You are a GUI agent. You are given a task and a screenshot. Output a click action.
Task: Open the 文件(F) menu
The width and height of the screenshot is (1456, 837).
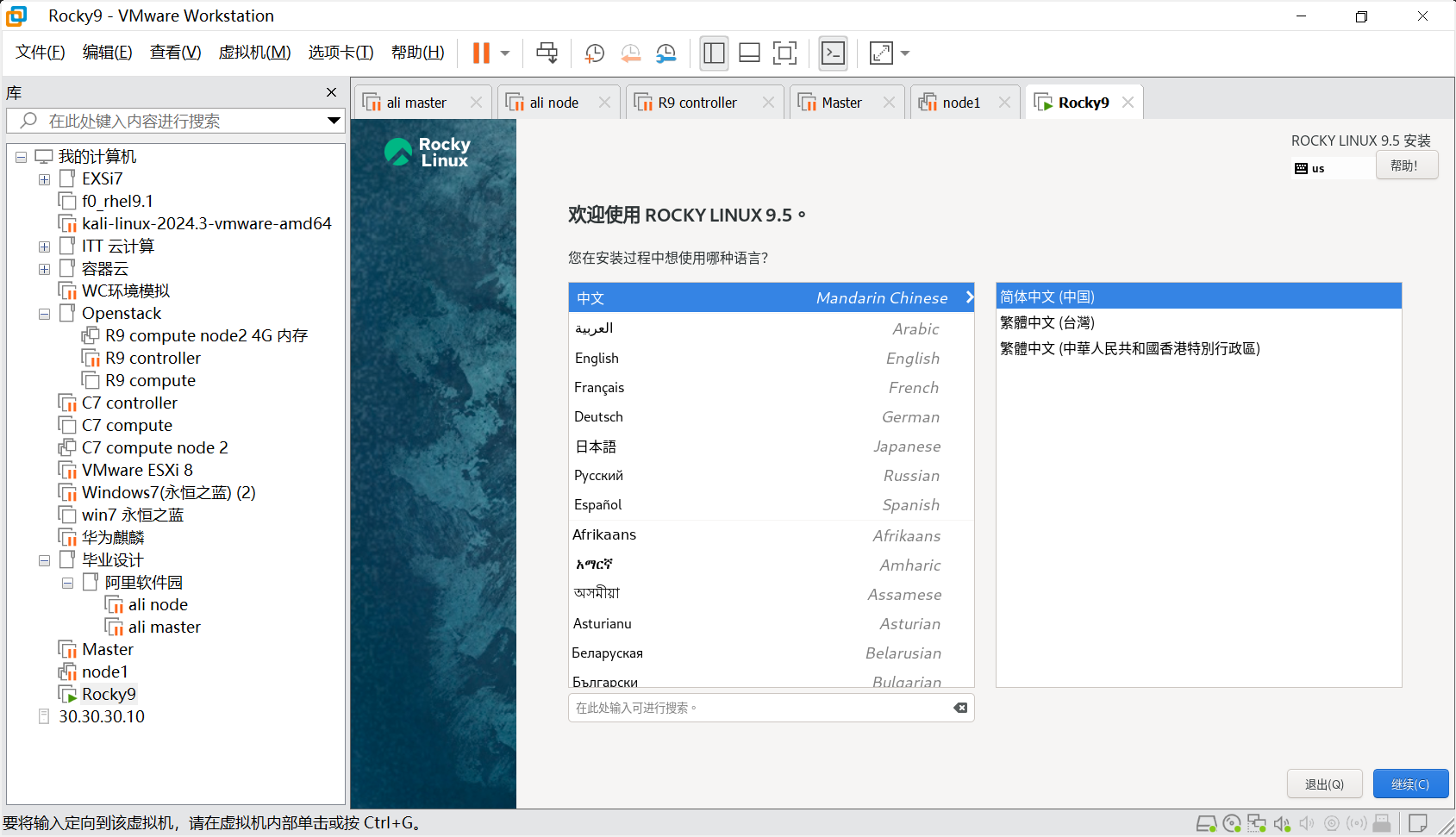(41, 53)
